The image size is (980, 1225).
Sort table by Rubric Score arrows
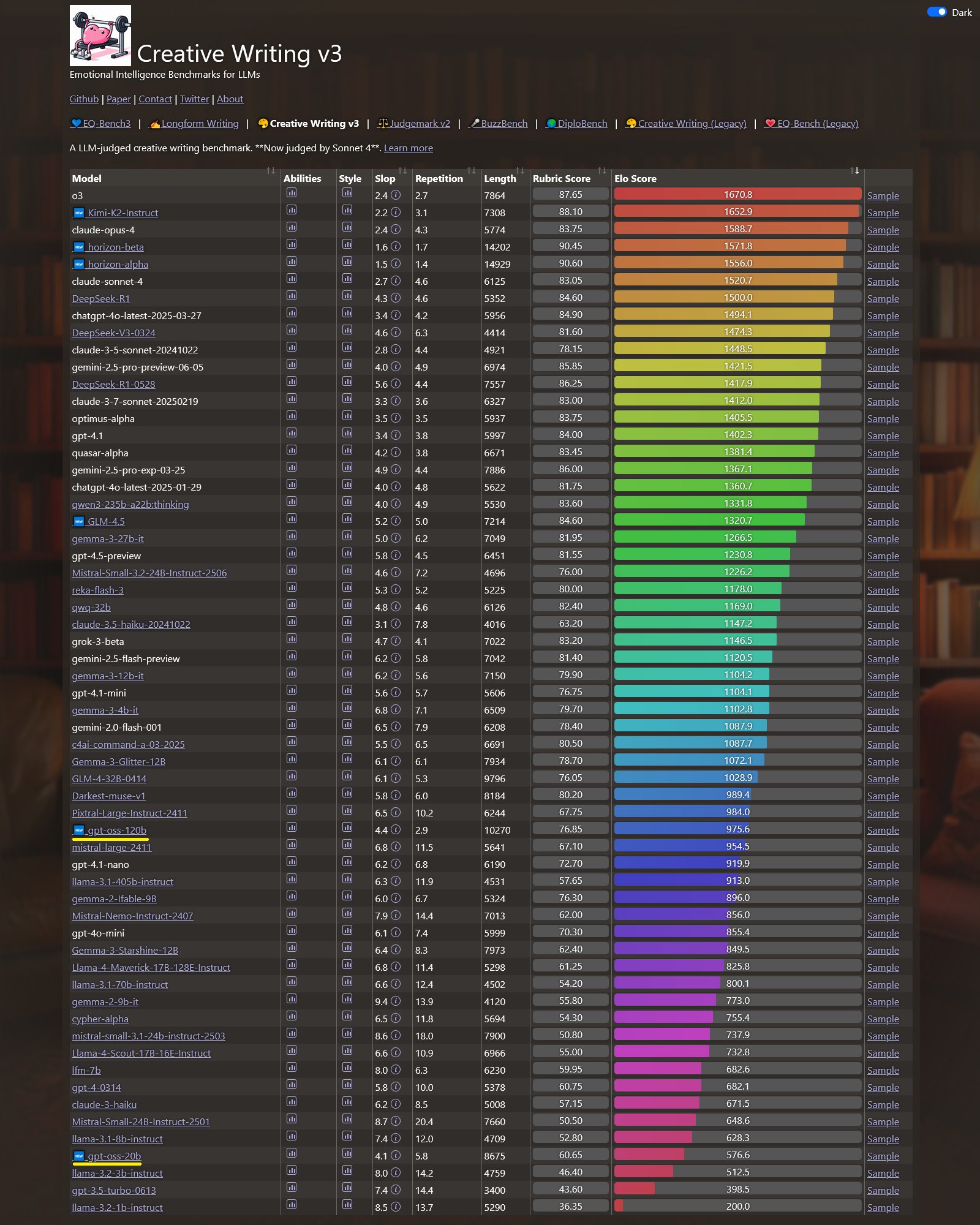click(x=601, y=171)
